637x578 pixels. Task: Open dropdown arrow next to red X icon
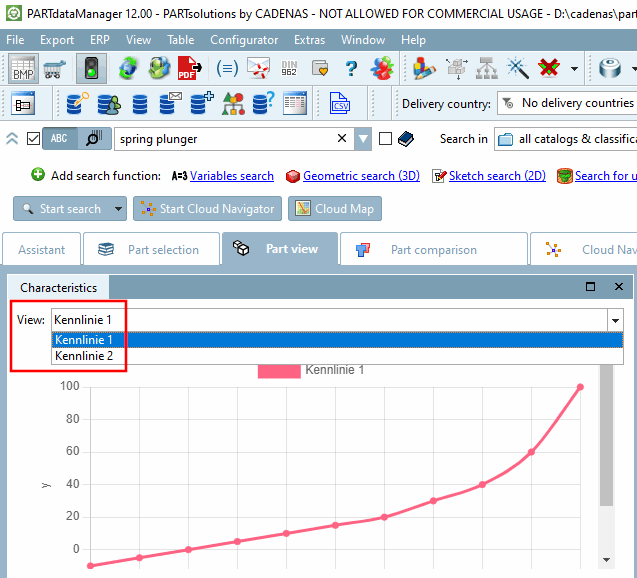point(574,69)
